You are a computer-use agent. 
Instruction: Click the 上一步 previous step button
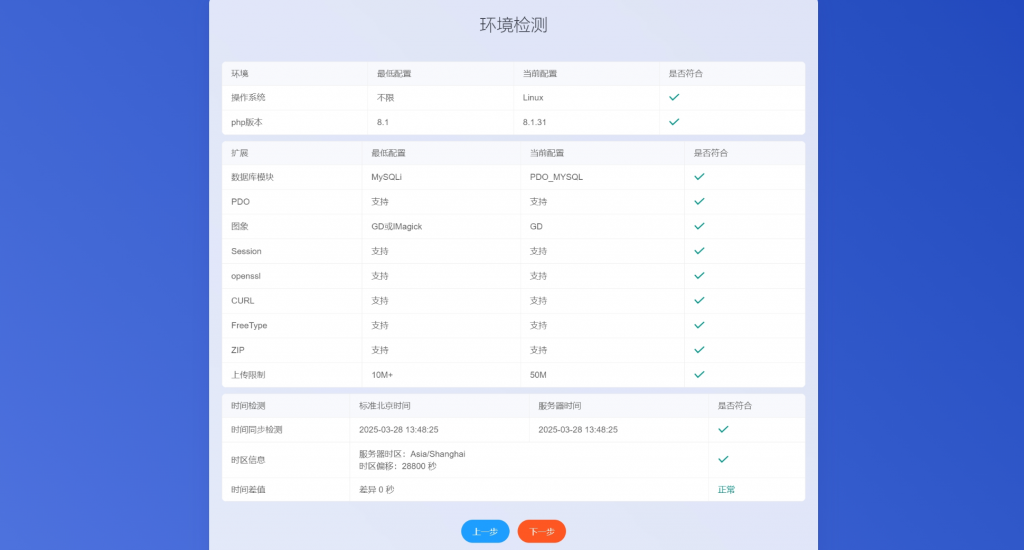tap(485, 531)
